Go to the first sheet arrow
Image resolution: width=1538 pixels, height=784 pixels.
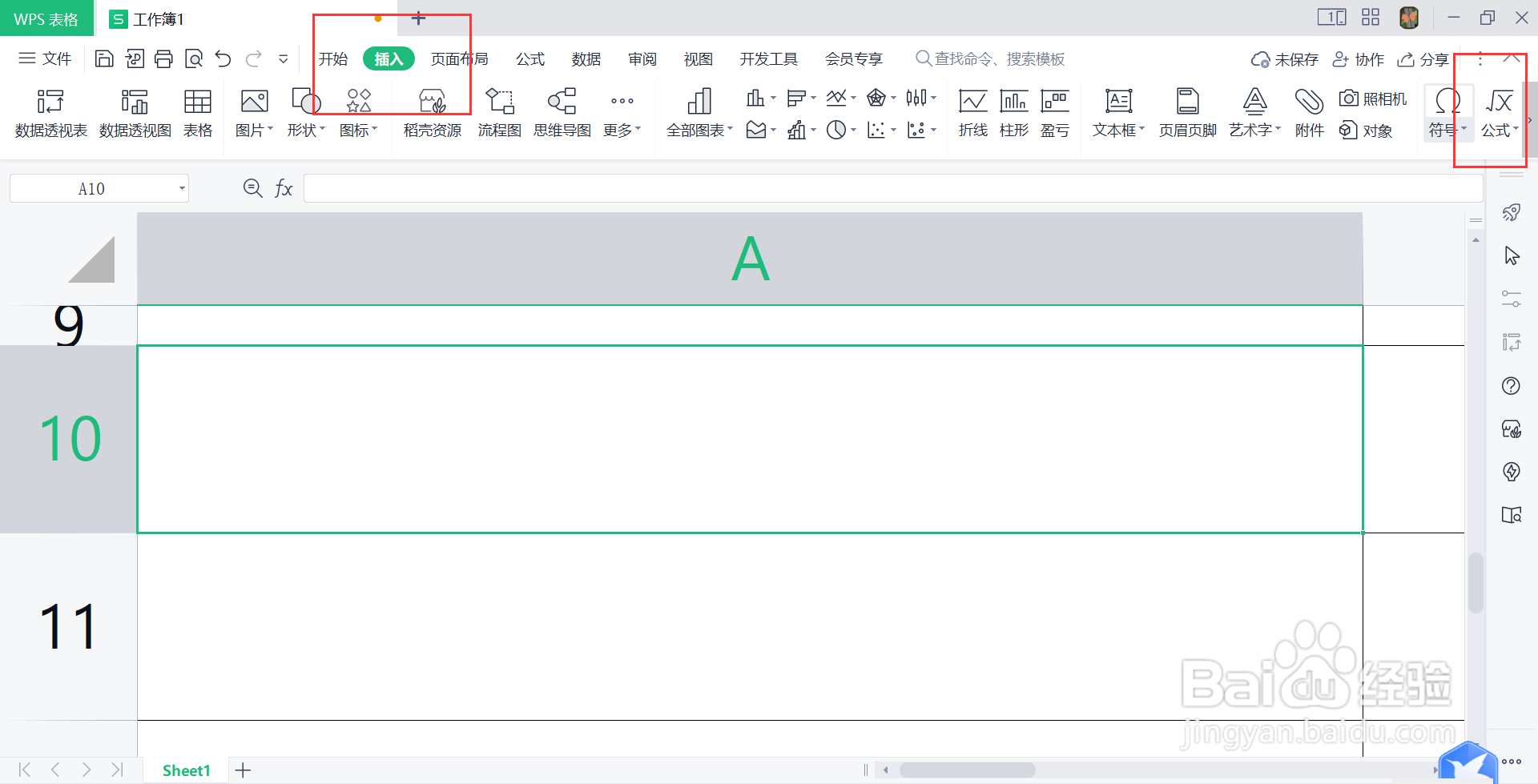(25, 770)
